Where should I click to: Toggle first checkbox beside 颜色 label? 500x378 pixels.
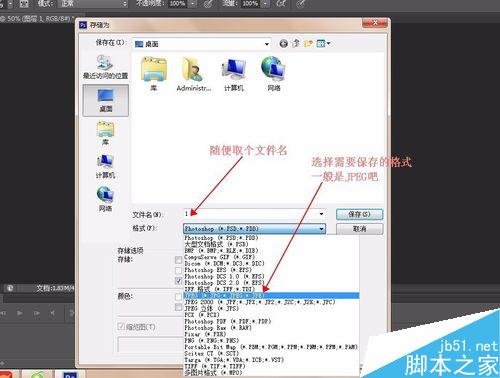179,296
